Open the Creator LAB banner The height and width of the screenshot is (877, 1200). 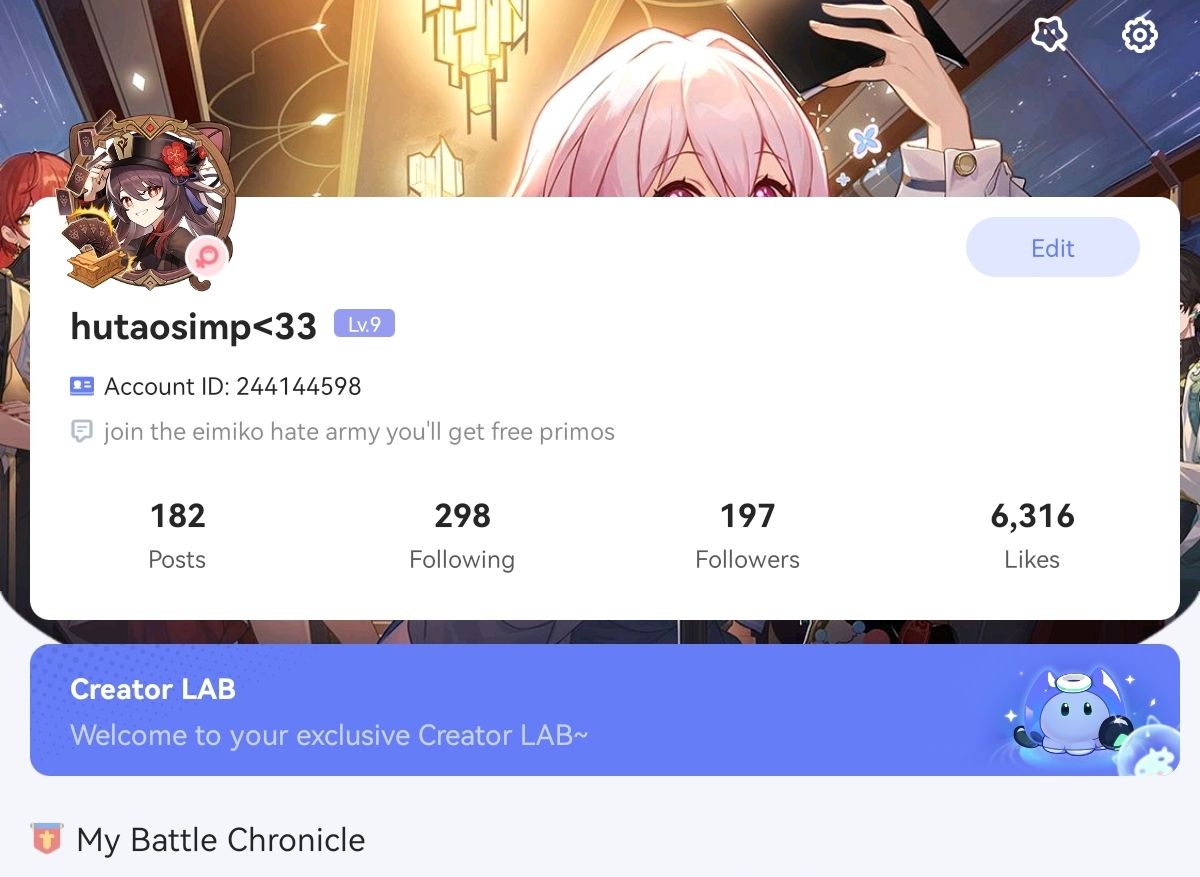[605, 710]
